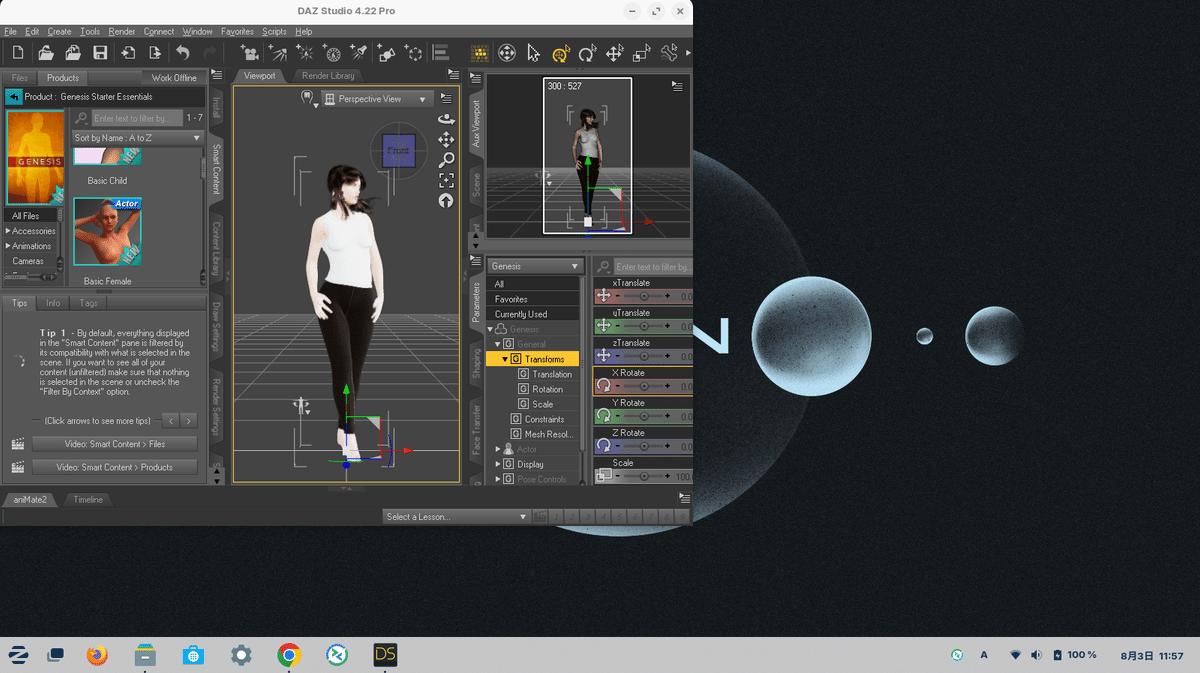The height and width of the screenshot is (673, 1200).
Task: Click the Scale slider
Action: click(x=644, y=477)
